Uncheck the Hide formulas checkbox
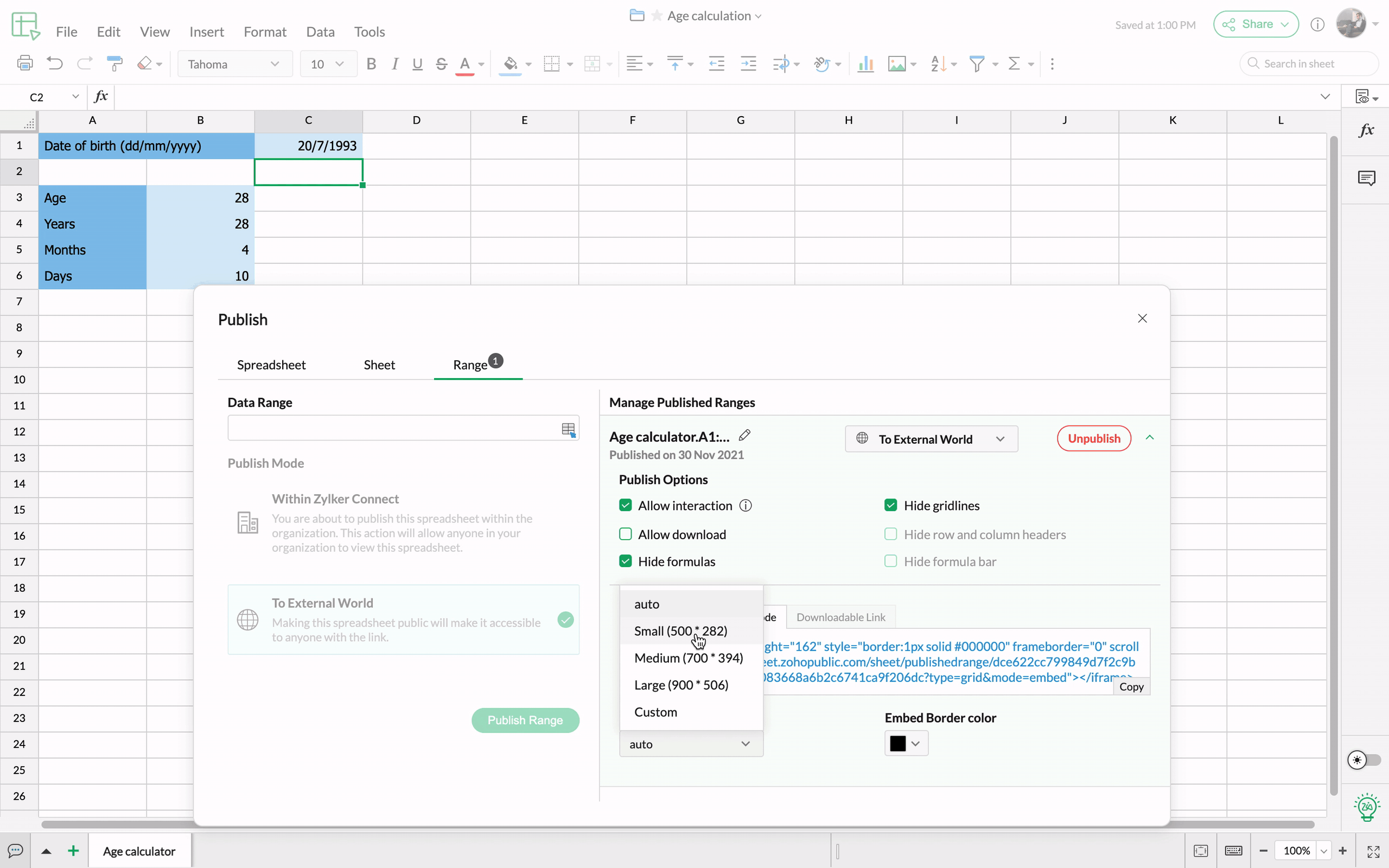The height and width of the screenshot is (868, 1389). (x=626, y=561)
